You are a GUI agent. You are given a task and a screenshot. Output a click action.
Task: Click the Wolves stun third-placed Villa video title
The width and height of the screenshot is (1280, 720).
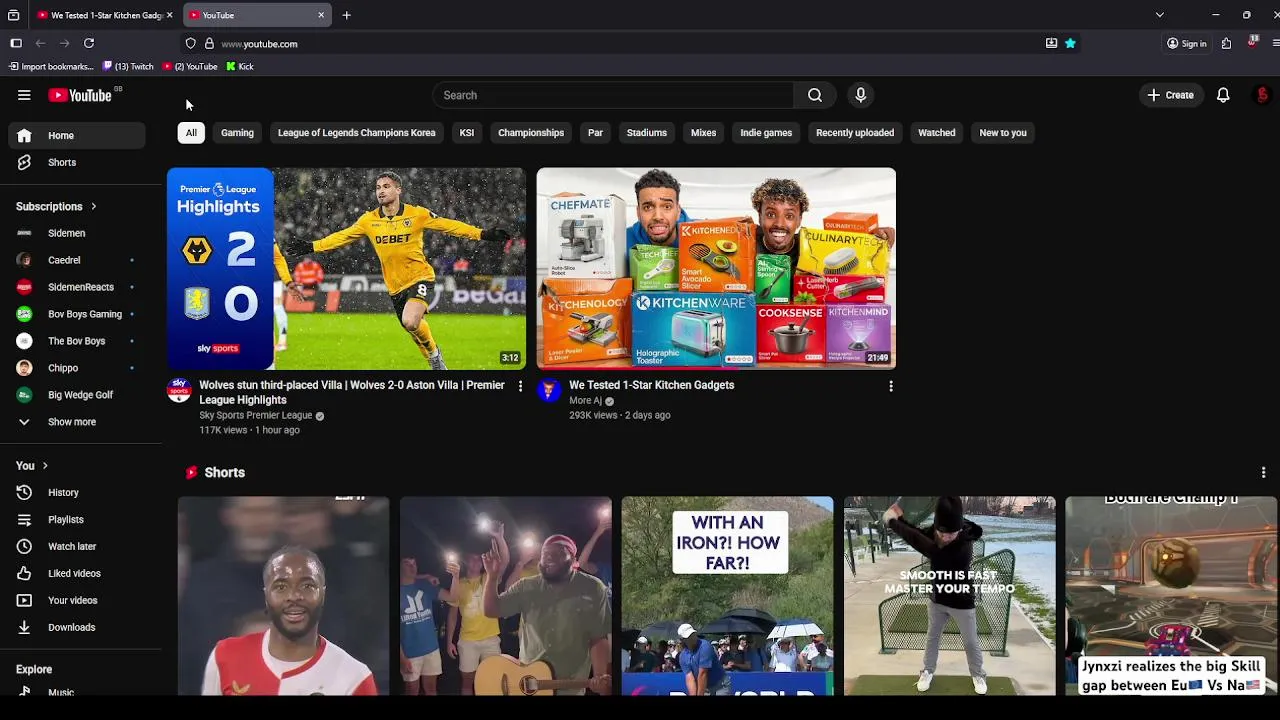tap(352, 392)
